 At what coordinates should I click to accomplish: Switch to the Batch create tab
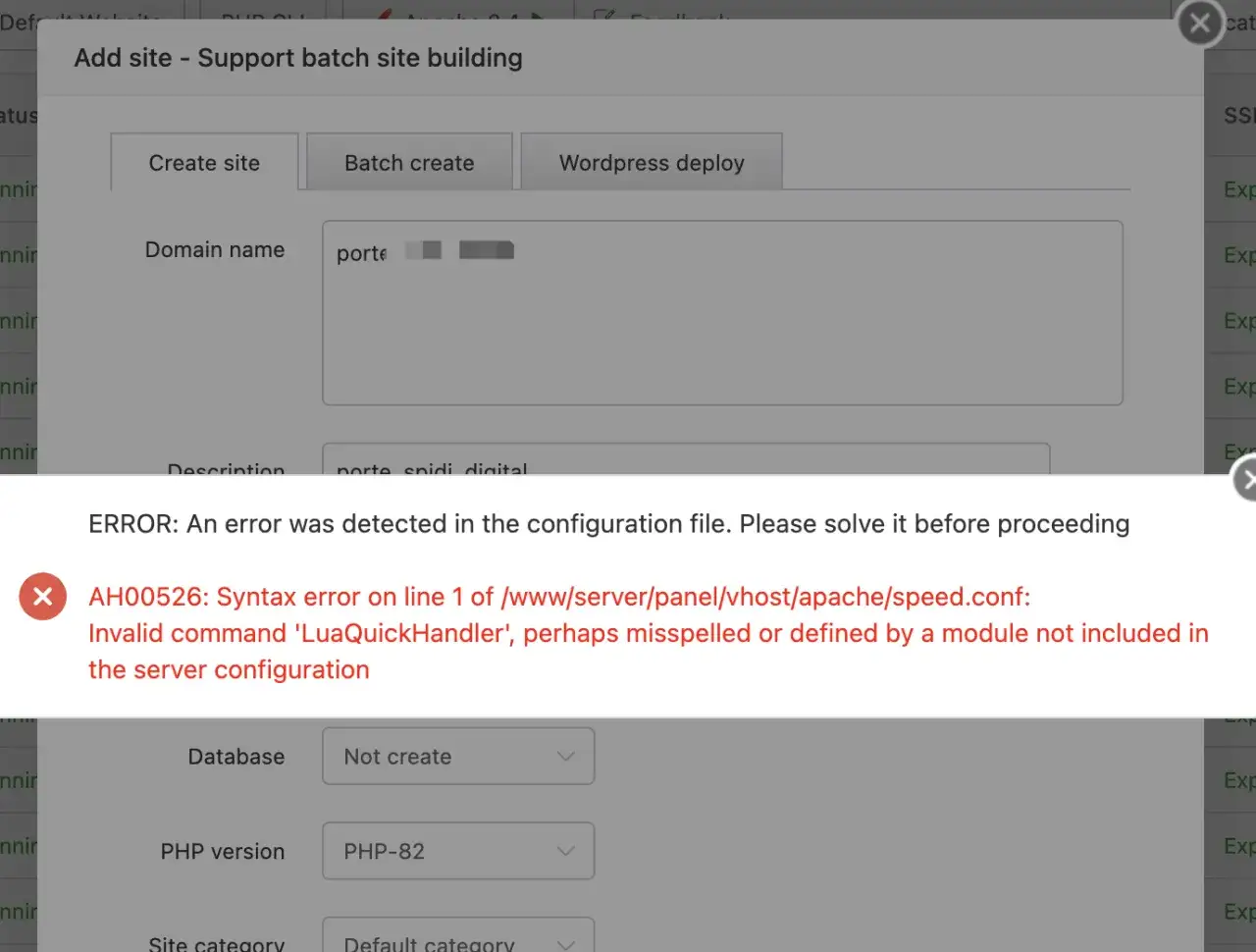click(x=409, y=163)
